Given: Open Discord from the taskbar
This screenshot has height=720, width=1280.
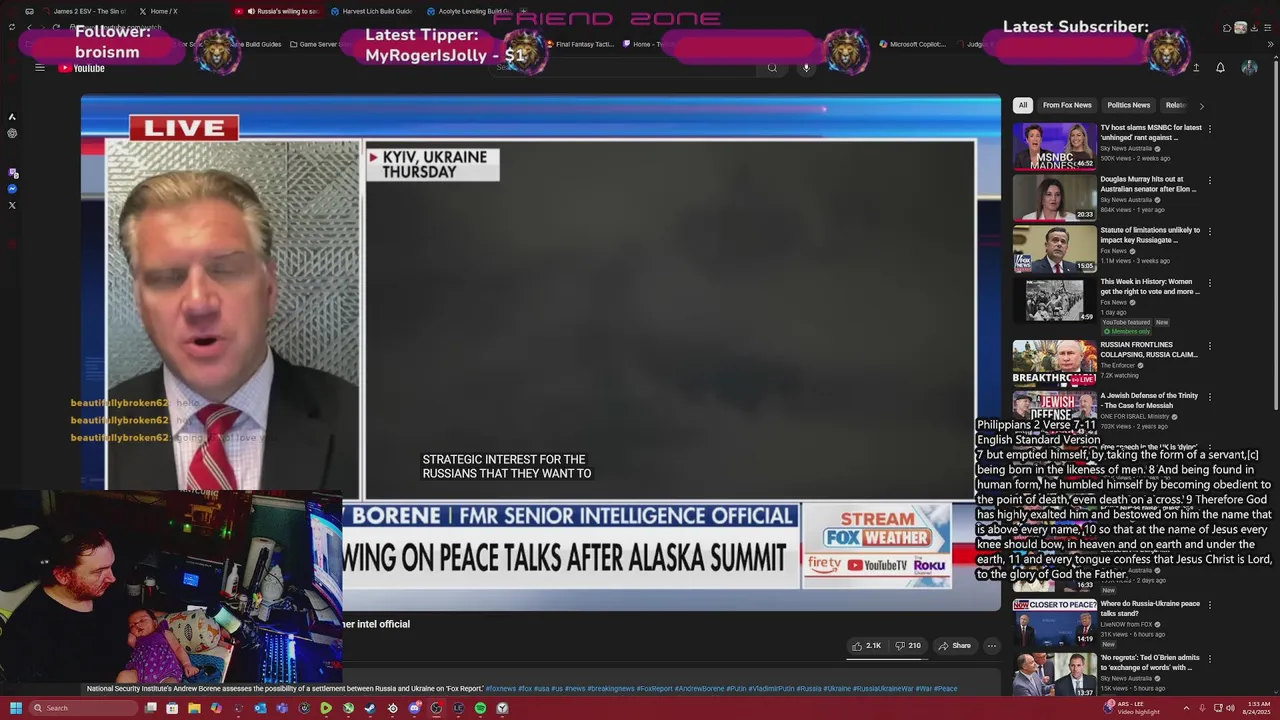Looking at the screenshot, I should pos(414,708).
